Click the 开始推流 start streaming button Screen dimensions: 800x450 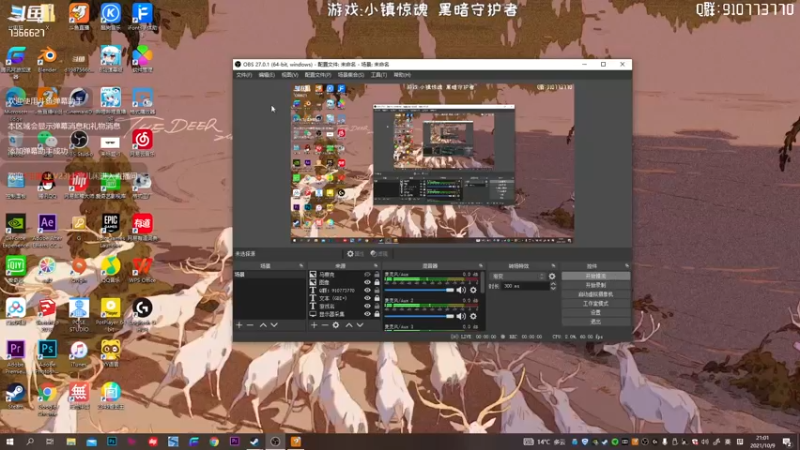click(596, 276)
